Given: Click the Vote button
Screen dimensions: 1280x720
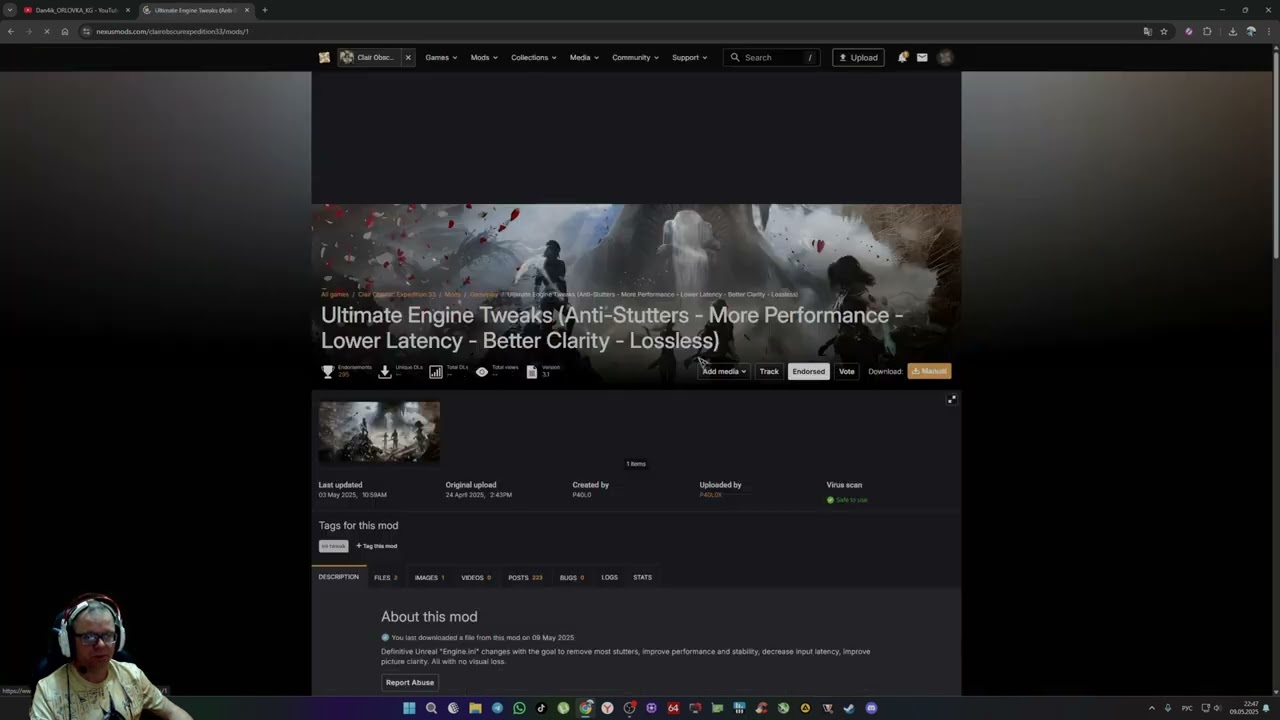Looking at the screenshot, I should [x=847, y=371].
